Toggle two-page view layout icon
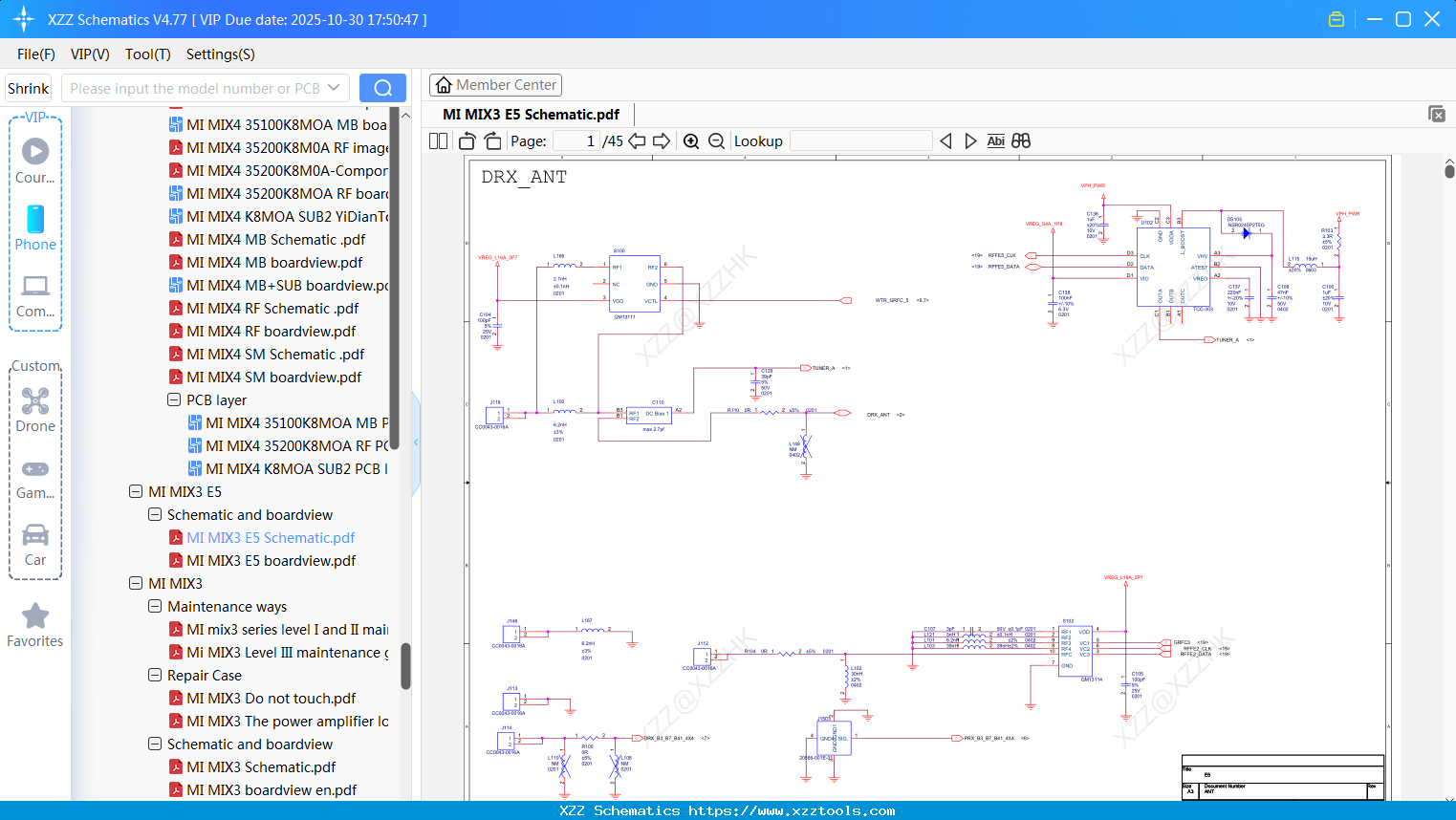 pos(439,141)
